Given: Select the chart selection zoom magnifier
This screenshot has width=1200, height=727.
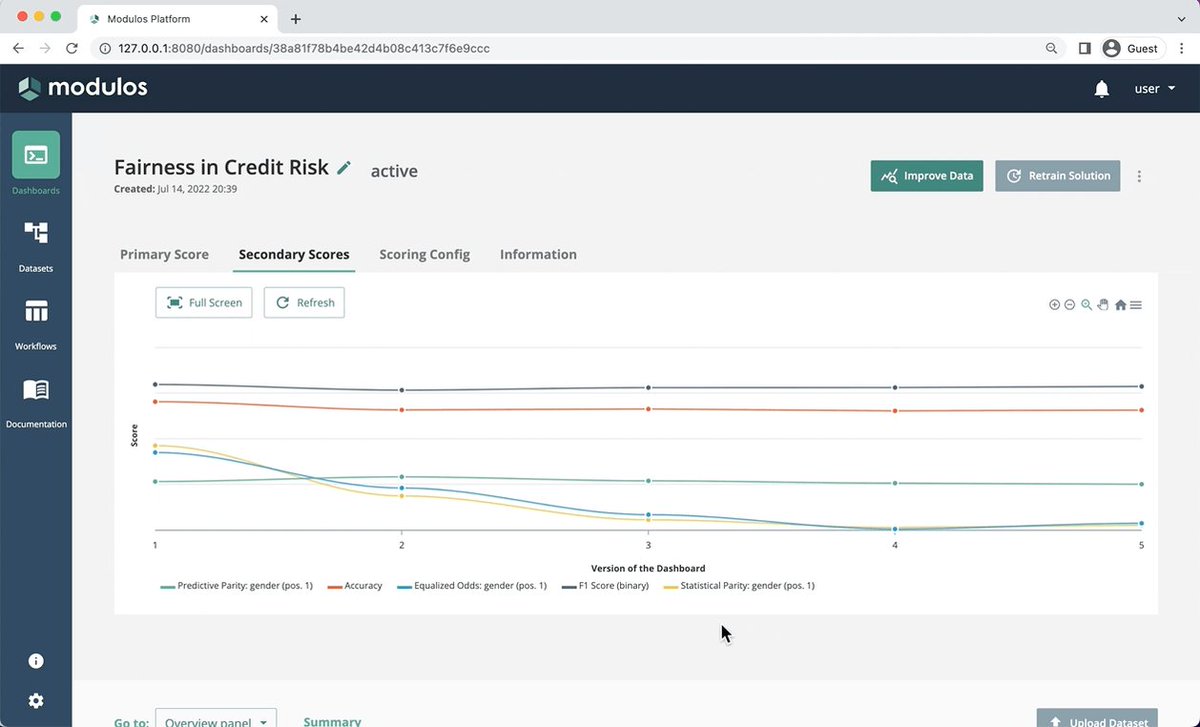Looking at the screenshot, I should [x=1087, y=305].
